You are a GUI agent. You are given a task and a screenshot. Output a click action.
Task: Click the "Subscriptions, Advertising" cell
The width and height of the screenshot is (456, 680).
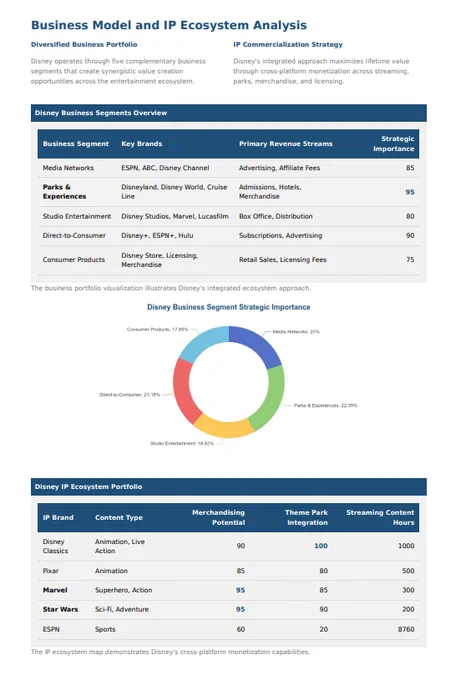280,235
